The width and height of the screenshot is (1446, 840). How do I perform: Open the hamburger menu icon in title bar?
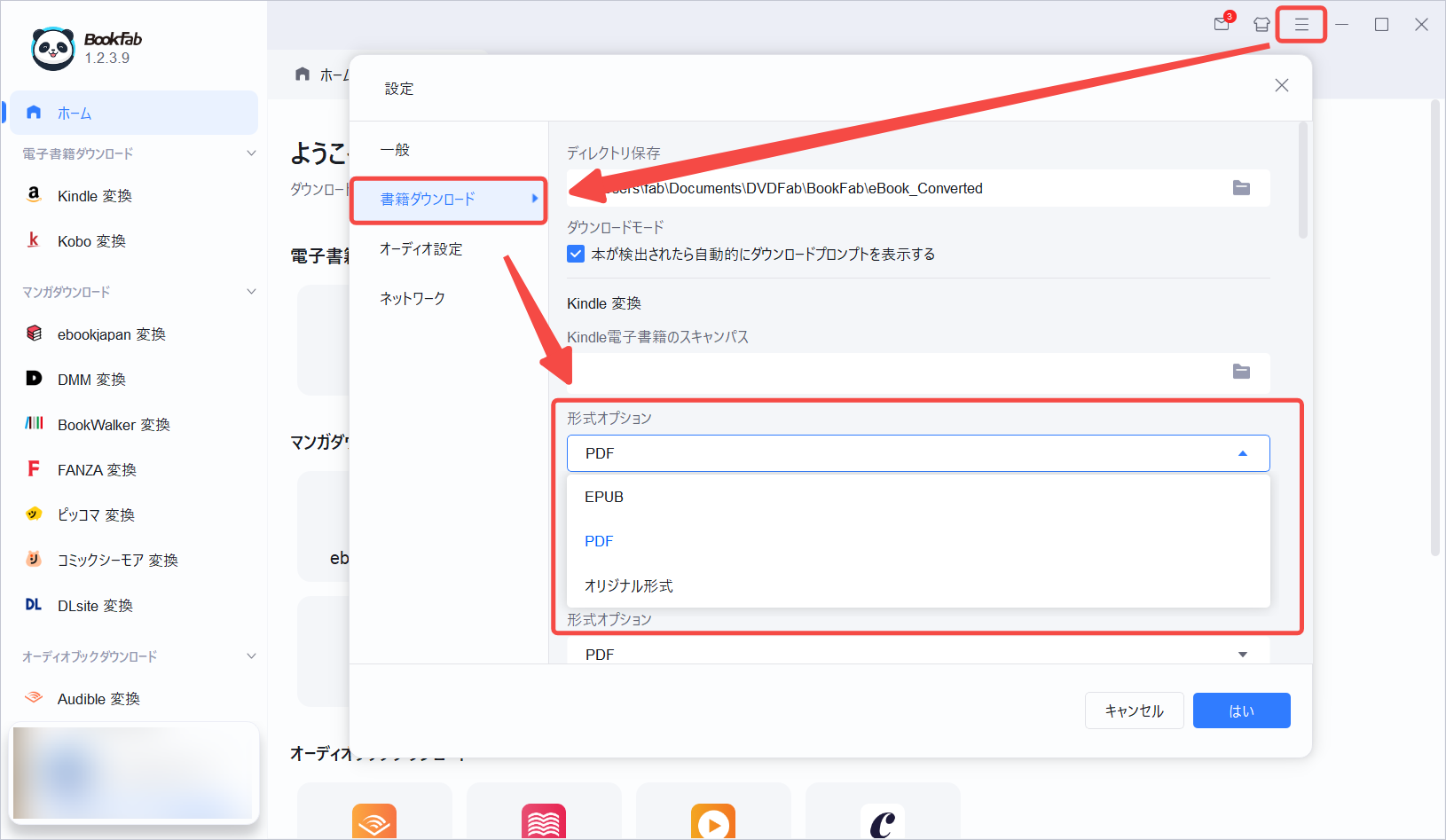[x=1301, y=25]
